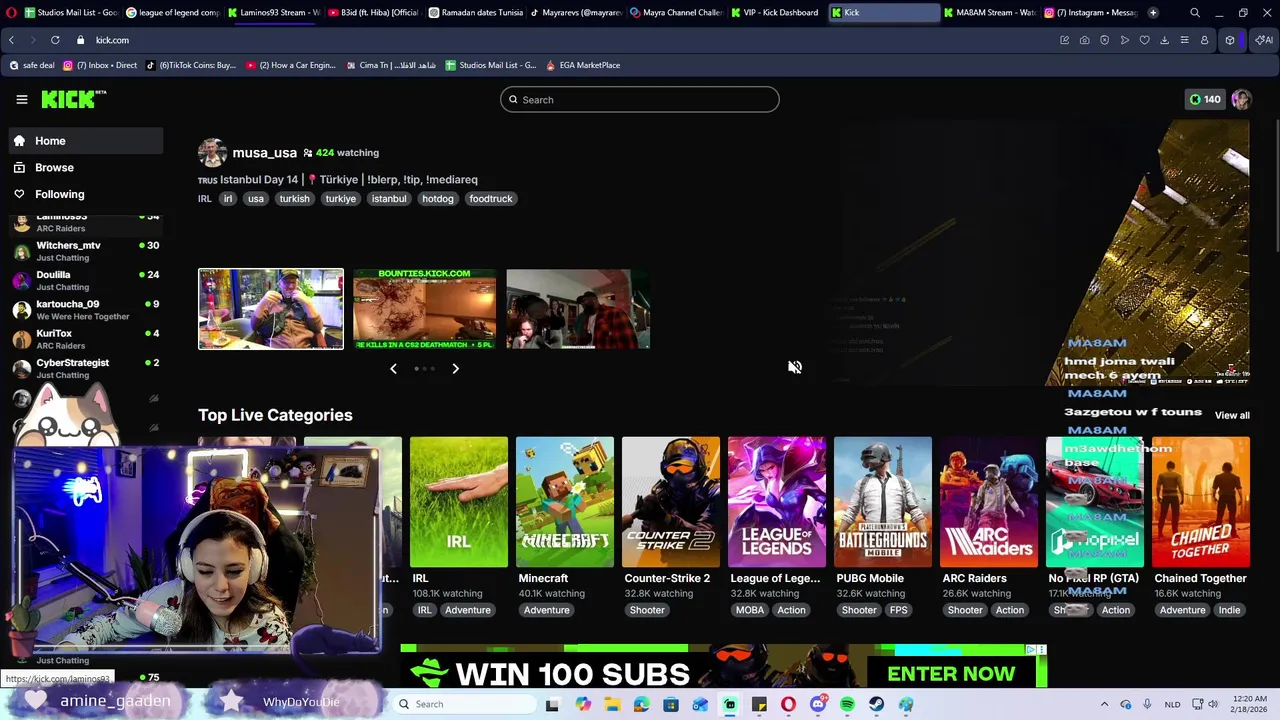This screenshot has width=1280, height=720.
Task: Switch to the Studios Mail List tab
Action: pos(71,13)
